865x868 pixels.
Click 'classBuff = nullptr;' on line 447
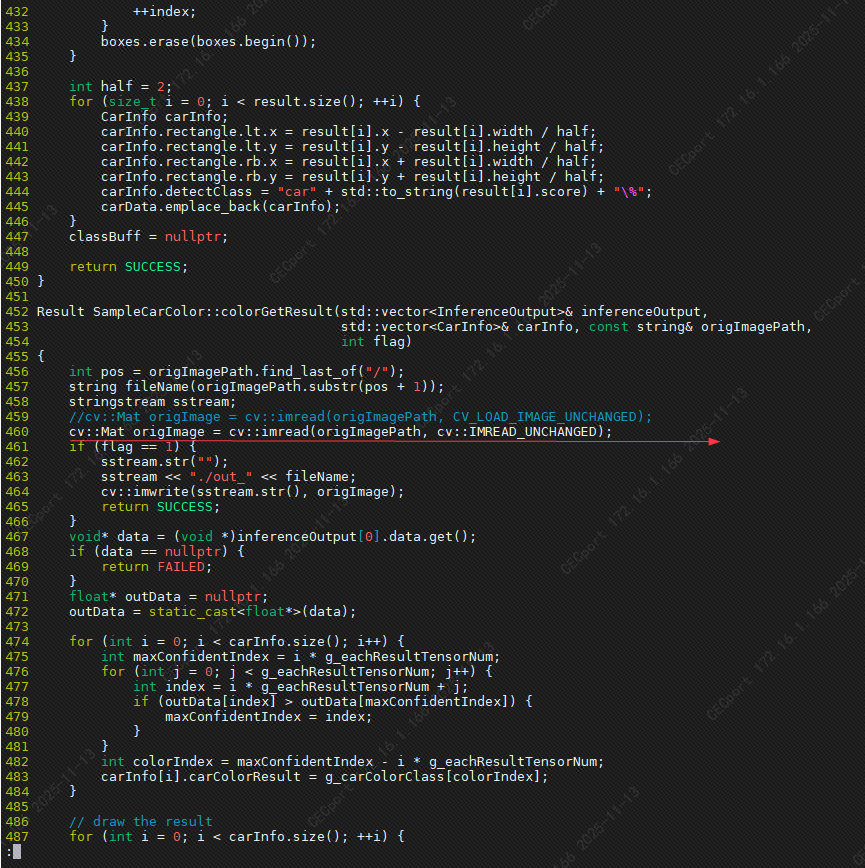(148, 236)
